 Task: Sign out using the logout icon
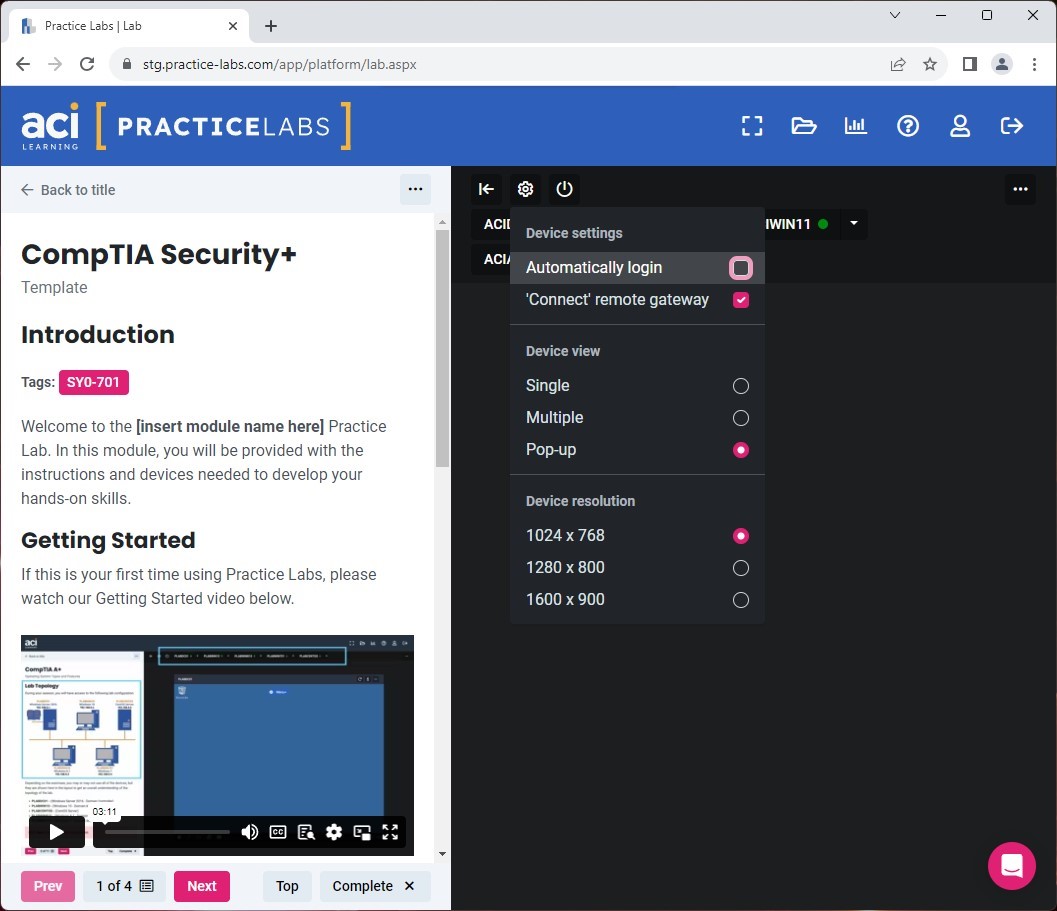click(1011, 126)
